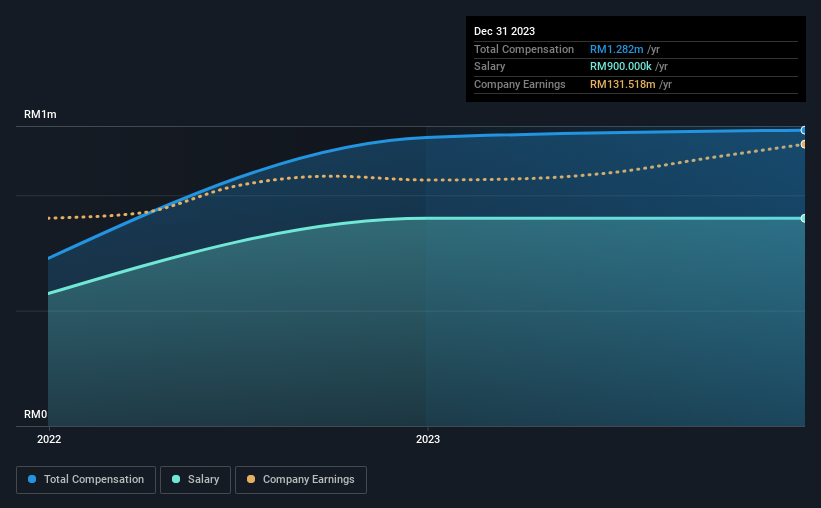Select the Total Compensation end data point
The image size is (821, 508).
804,130
